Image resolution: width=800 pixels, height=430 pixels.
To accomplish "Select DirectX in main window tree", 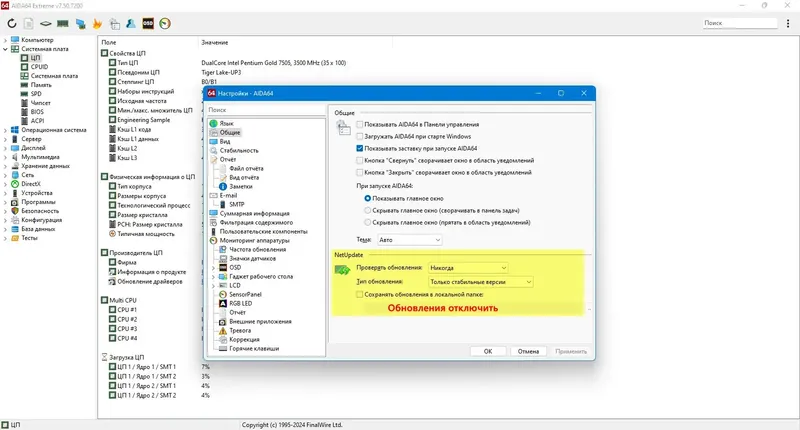I will pos(31,184).
